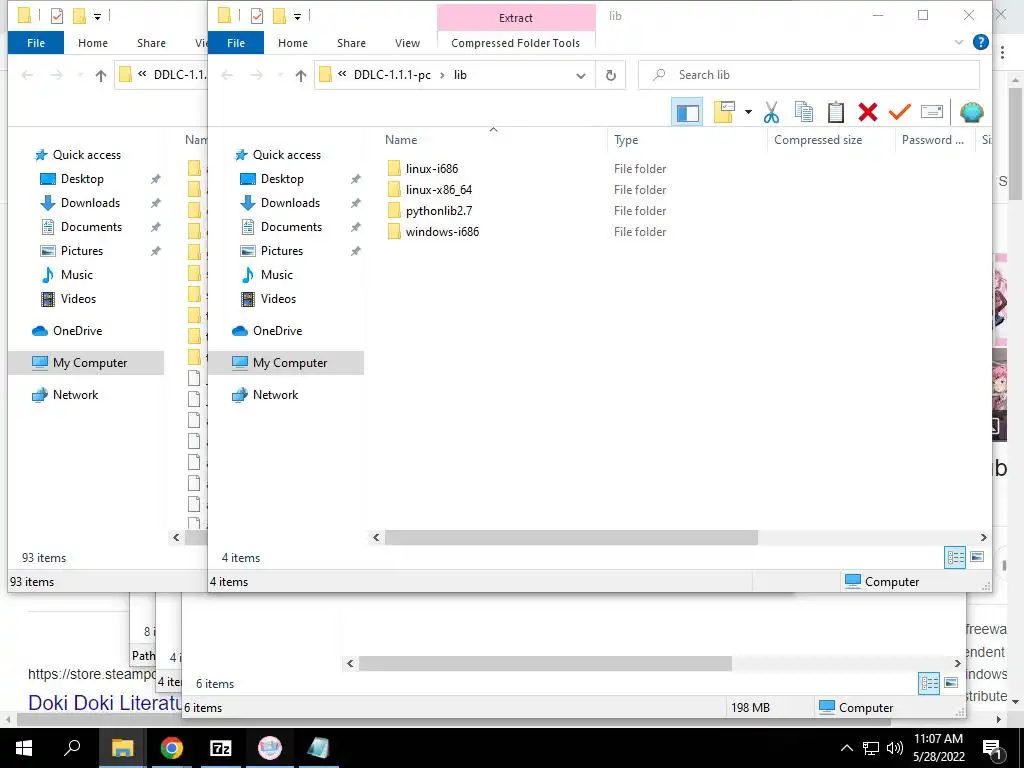Expand the dropdown arrow beside Folder Options icon
Screen dimensions: 1024x768
click(x=748, y=112)
